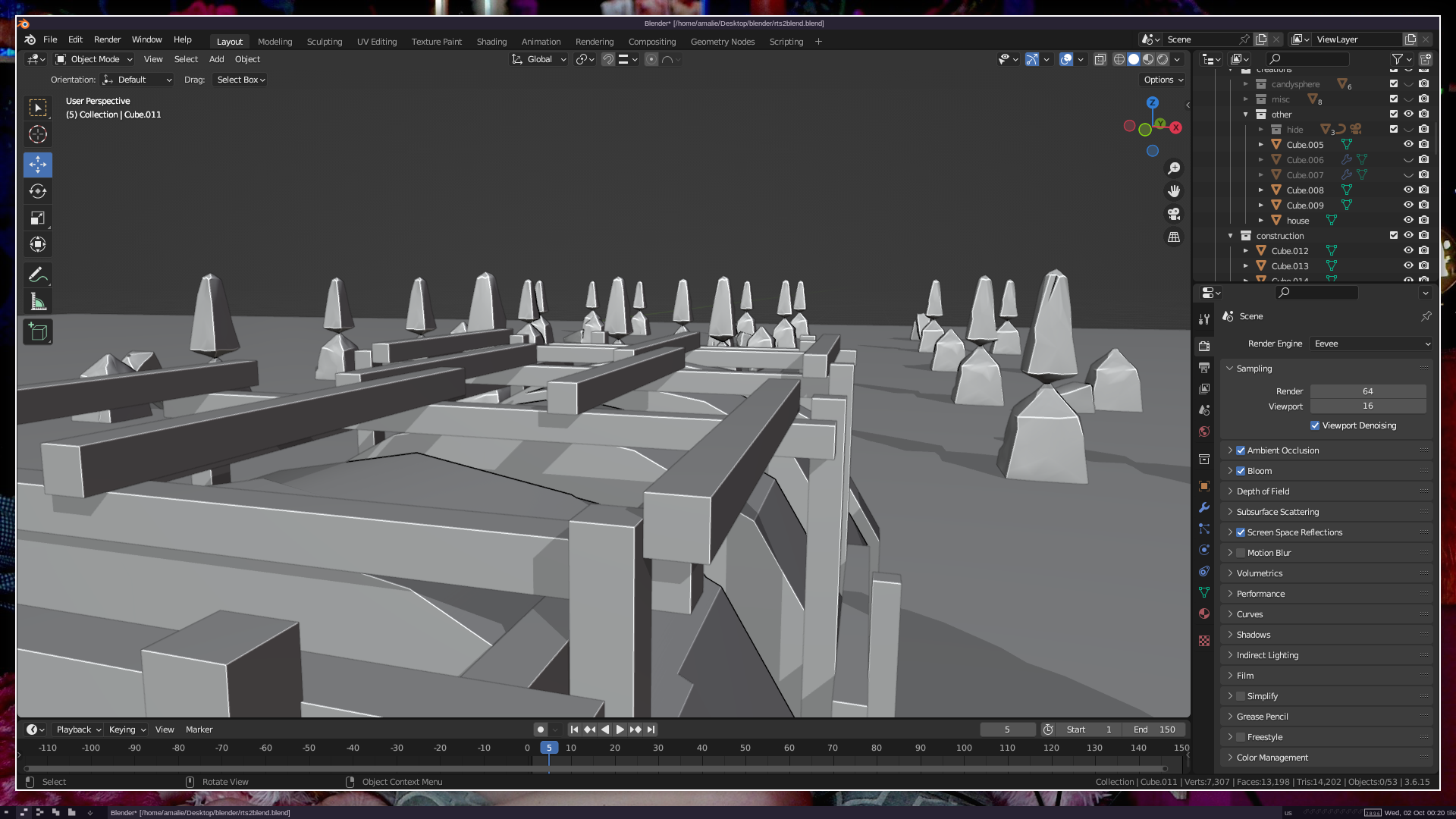This screenshot has height=819, width=1456.
Task: Switch to orthographic grid view icon
Action: (1174, 237)
